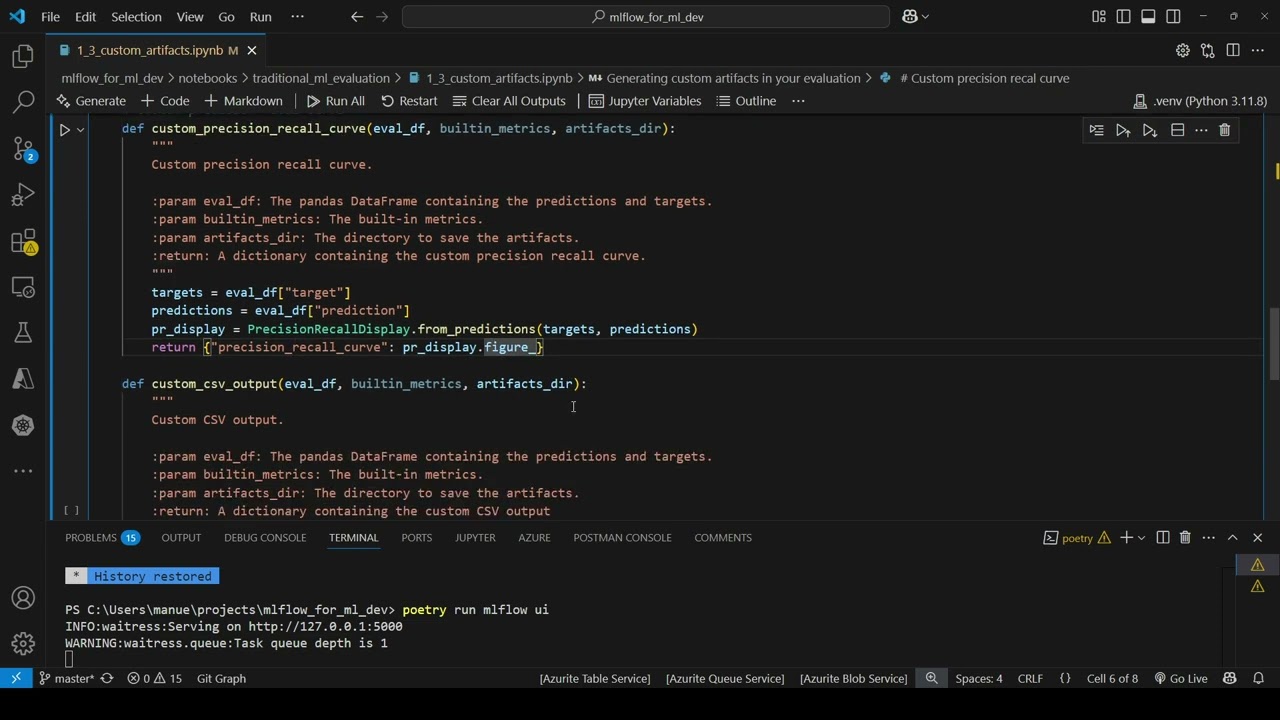
Task: Switch to the OUTPUT panel tab
Action: [x=181, y=537]
